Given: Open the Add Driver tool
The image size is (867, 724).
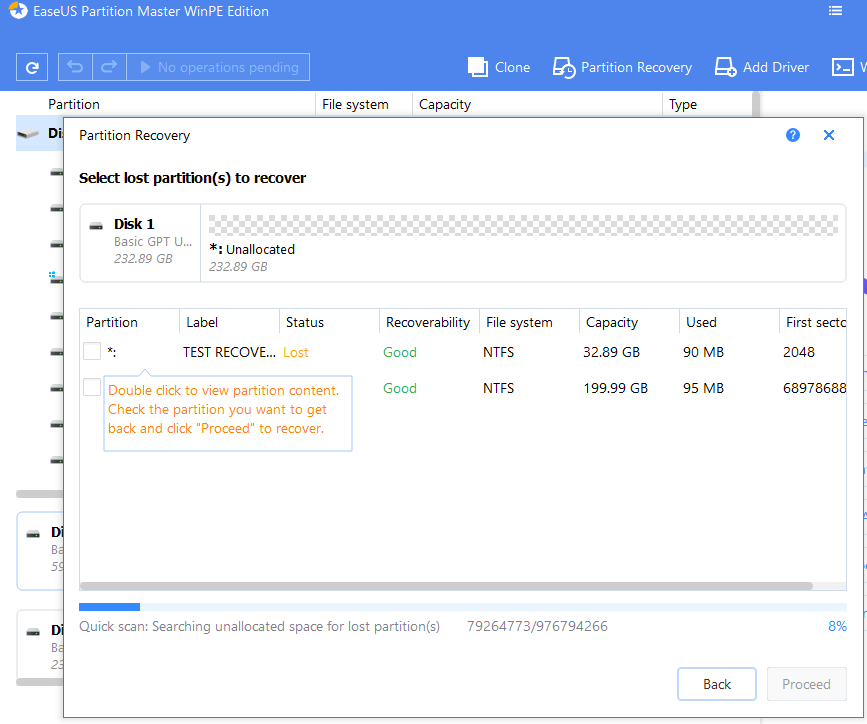Looking at the screenshot, I should [761, 67].
